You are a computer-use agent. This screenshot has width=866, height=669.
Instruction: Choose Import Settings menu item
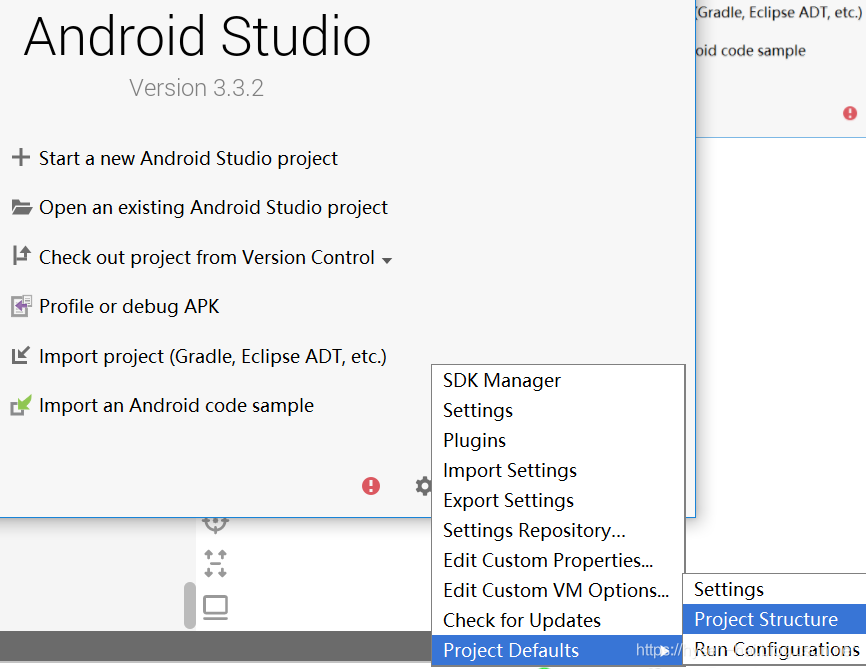click(558, 471)
